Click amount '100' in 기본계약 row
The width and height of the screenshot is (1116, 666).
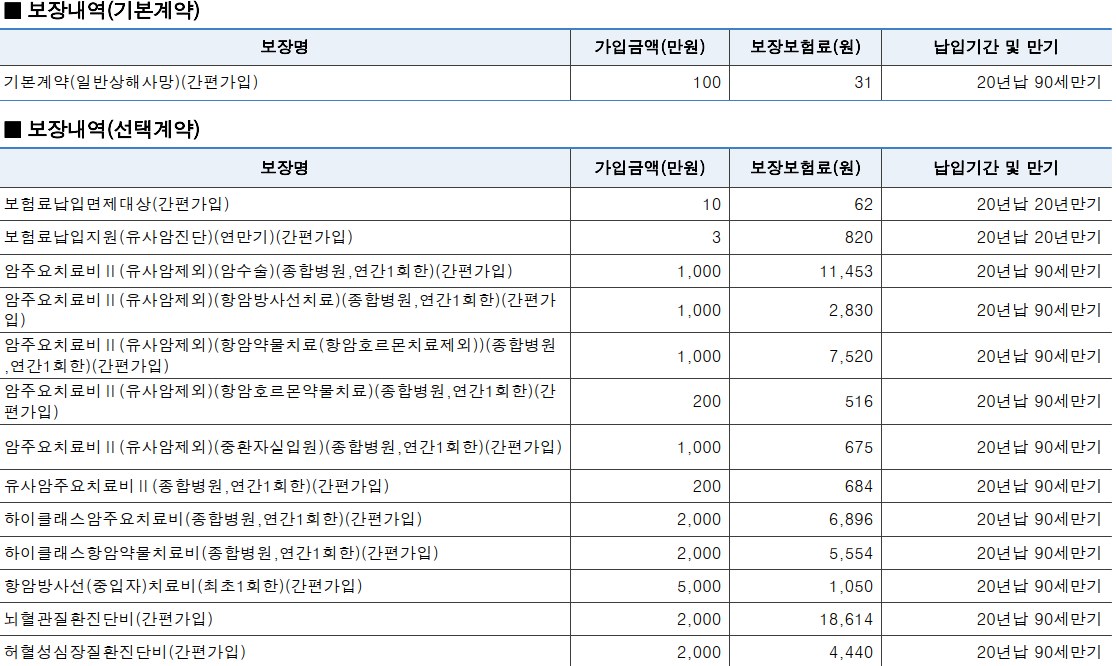click(x=707, y=83)
